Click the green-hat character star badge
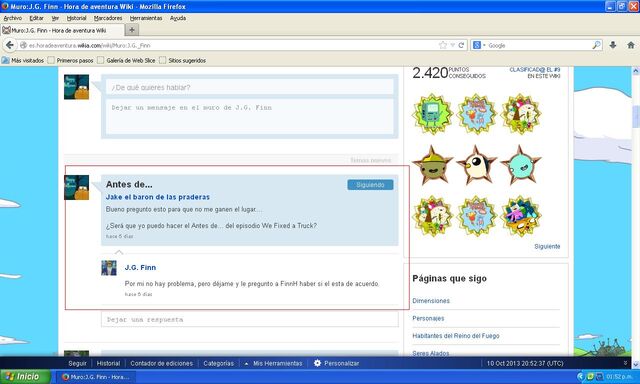Viewport: 640px width, 384px height. point(432,165)
